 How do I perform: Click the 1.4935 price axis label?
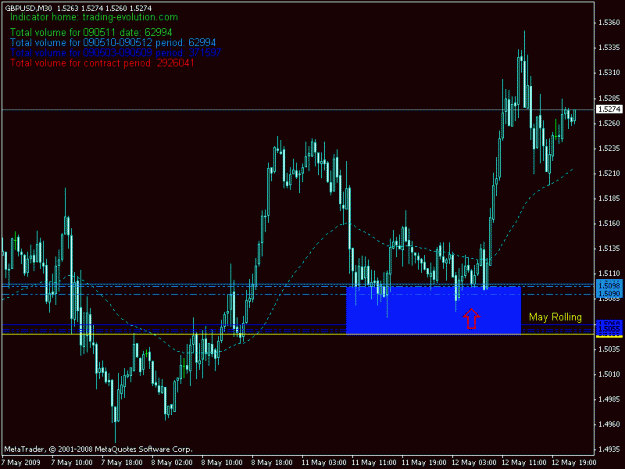tap(609, 449)
